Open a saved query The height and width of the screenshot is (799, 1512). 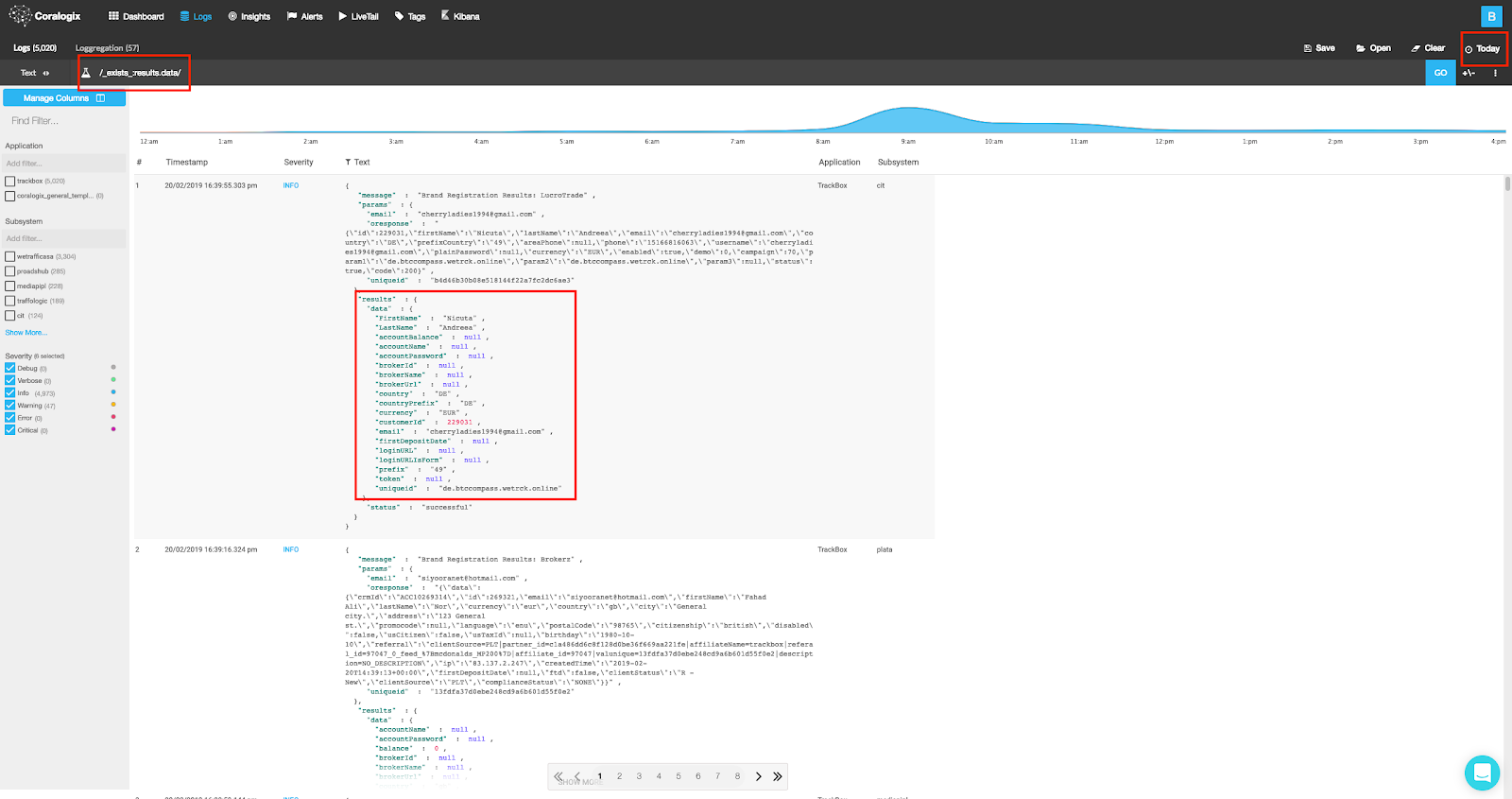point(1373,48)
